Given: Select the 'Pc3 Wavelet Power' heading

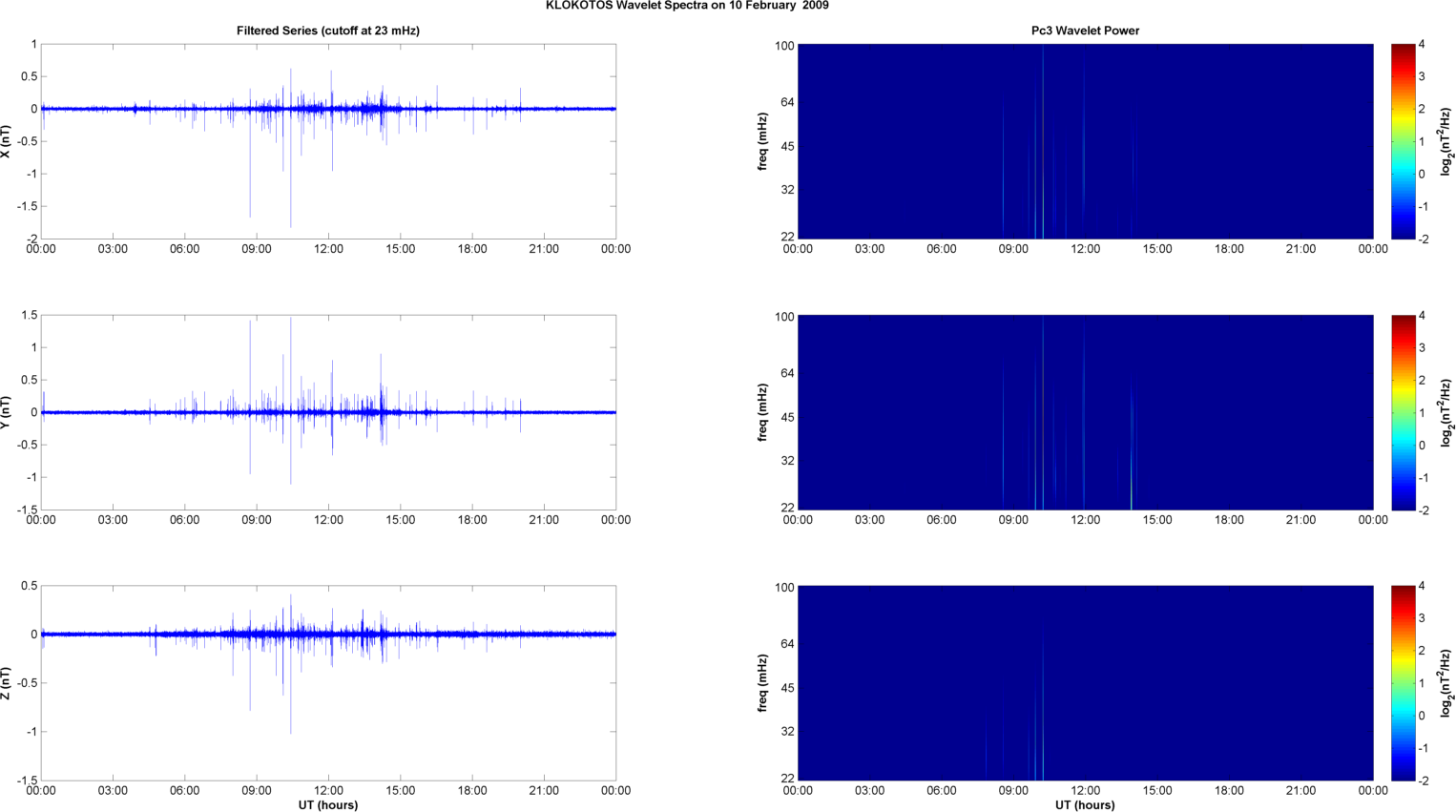Looking at the screenshot, I should tap(1085, 31).
